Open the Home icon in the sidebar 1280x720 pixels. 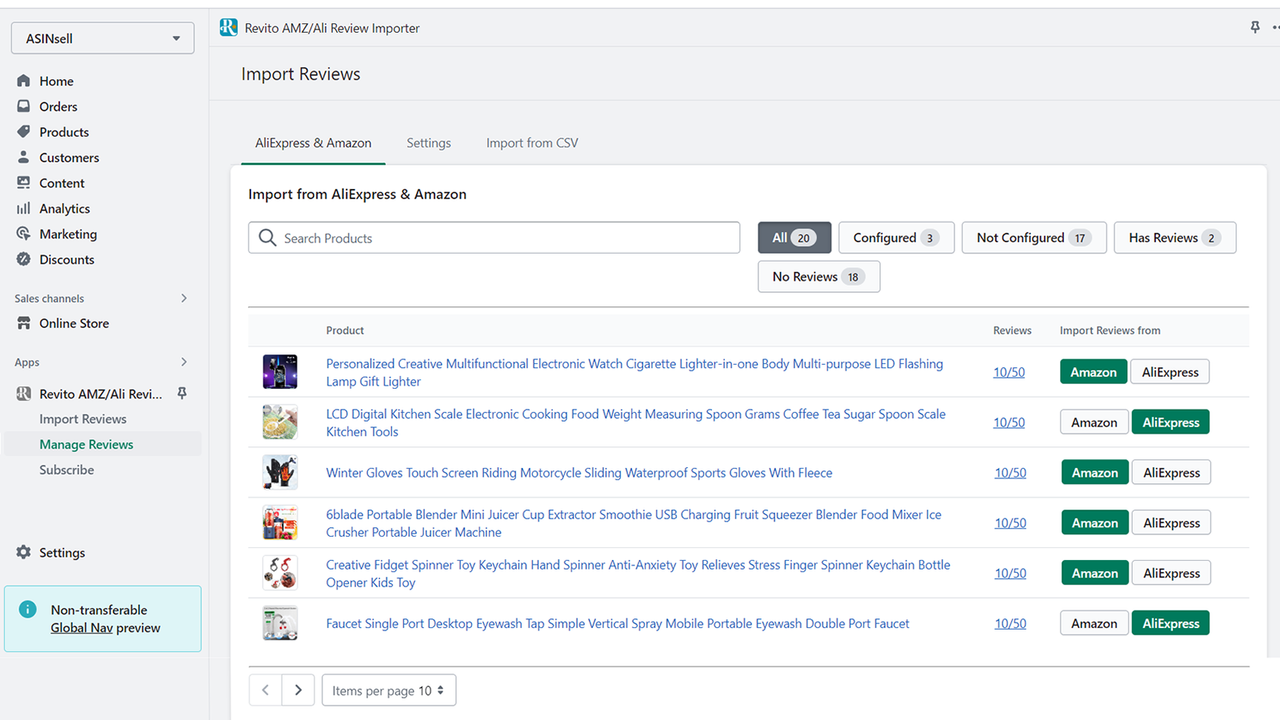point(23,81)
